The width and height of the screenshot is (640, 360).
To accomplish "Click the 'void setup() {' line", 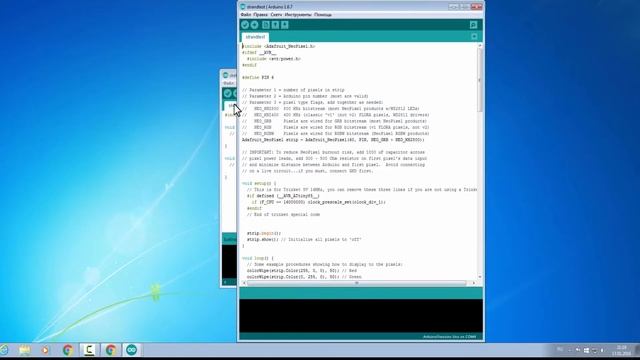I will (x=259, y=184).
